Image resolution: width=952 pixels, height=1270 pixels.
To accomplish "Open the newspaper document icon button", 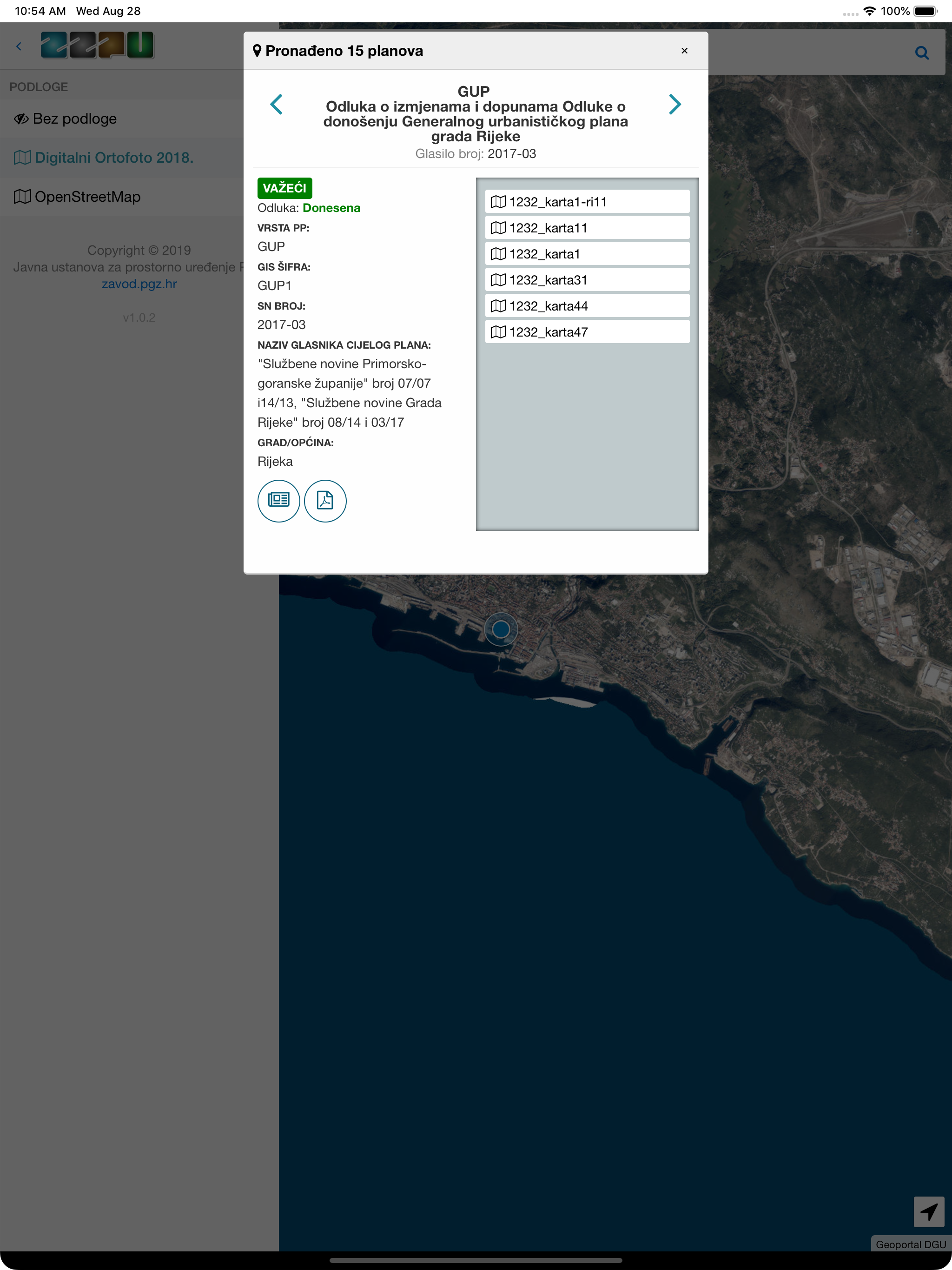I will point(278,501).
